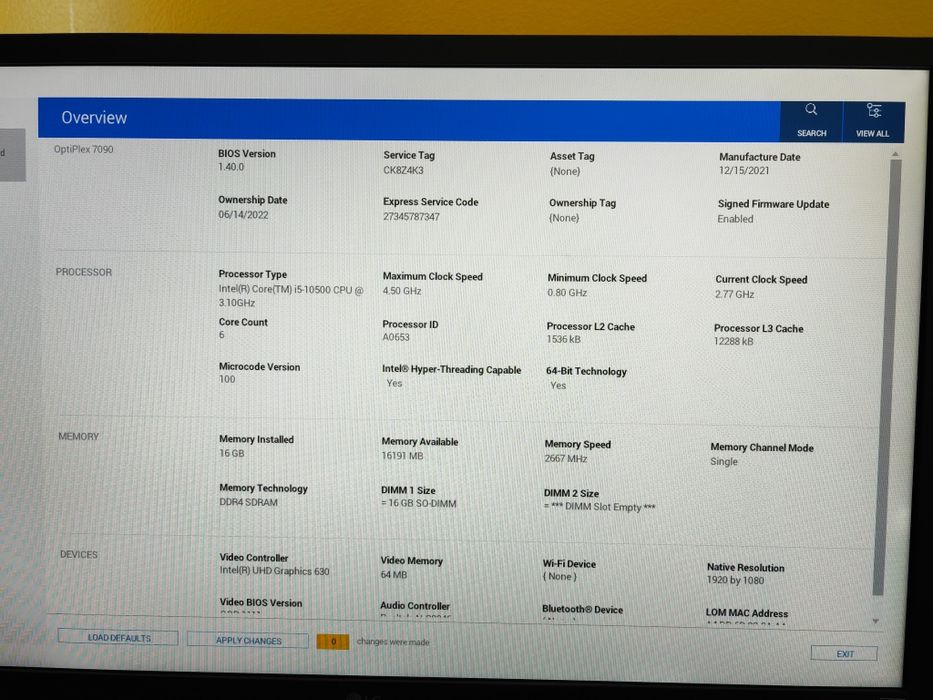The width and height of the screenshot is (933, 700).
Task: Open the Search tool in header
Action: point(811,121)
